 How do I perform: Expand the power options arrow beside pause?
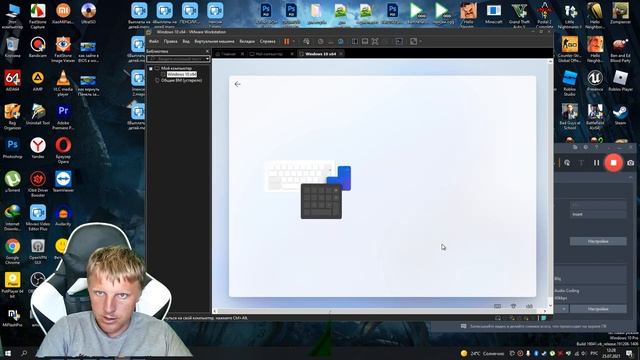point(293,41)
